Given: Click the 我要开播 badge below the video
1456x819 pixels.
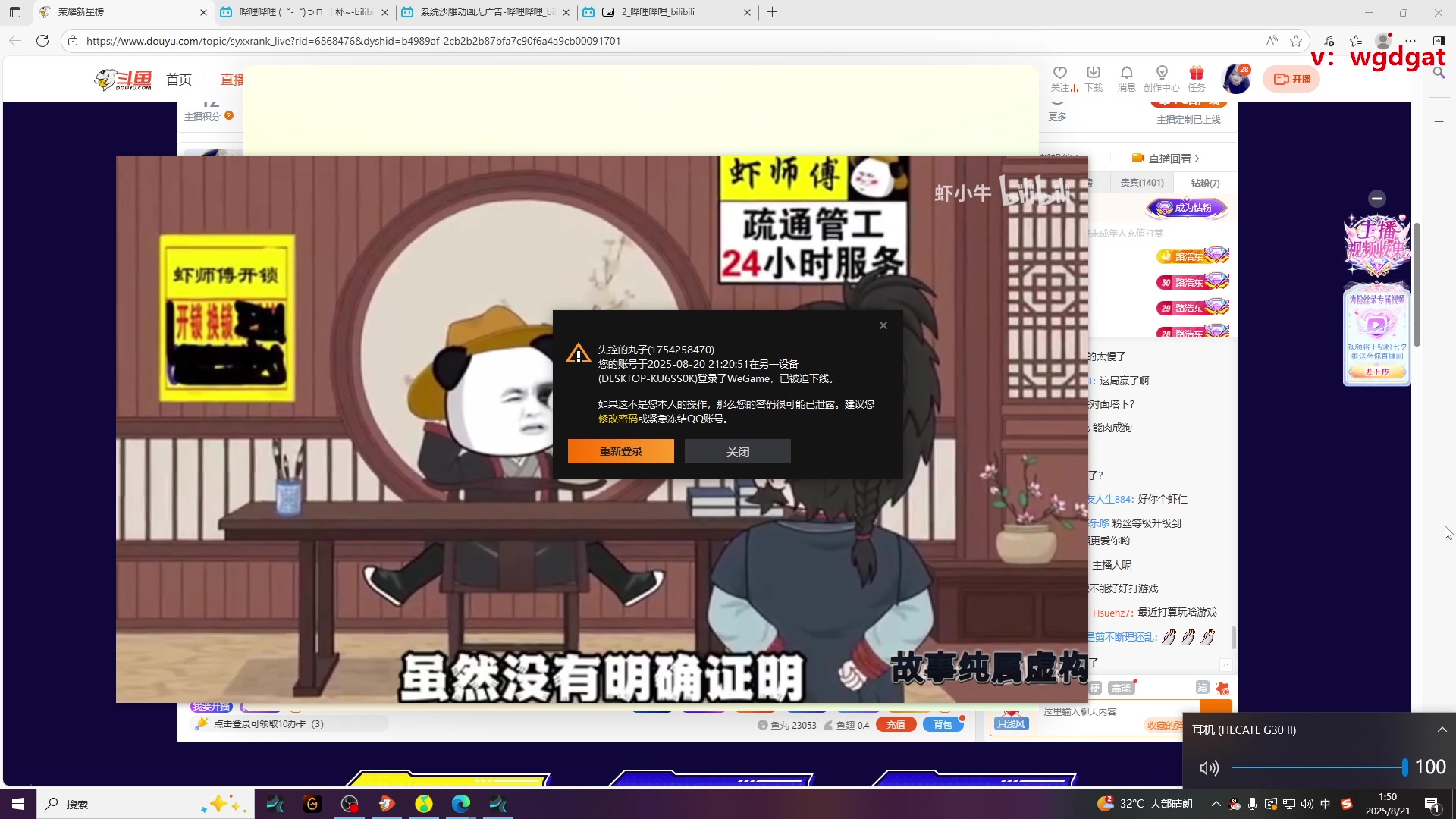Looking at the screenshot, I should tap(211, 707).
